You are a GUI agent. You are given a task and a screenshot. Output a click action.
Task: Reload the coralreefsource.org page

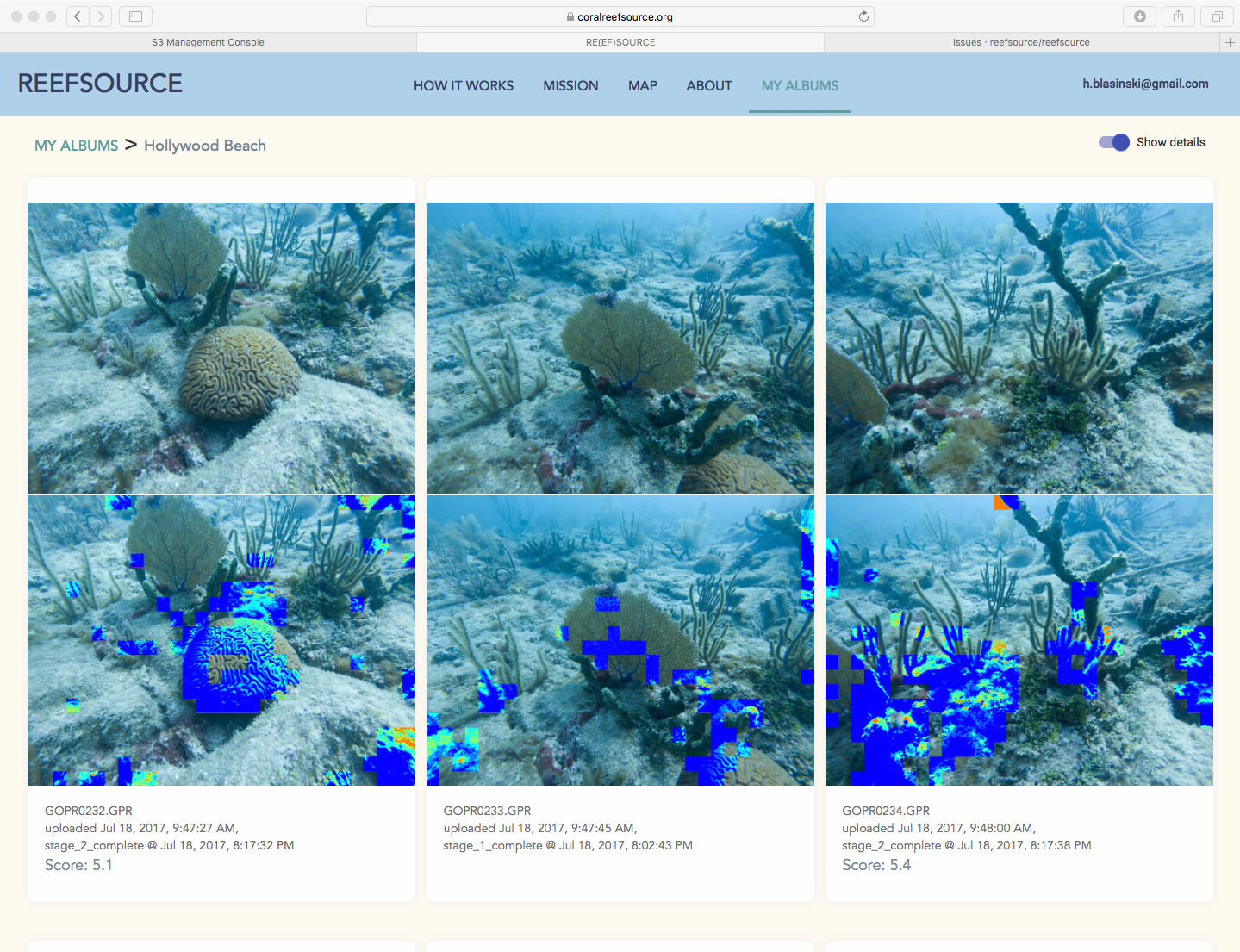click(863, 16)
